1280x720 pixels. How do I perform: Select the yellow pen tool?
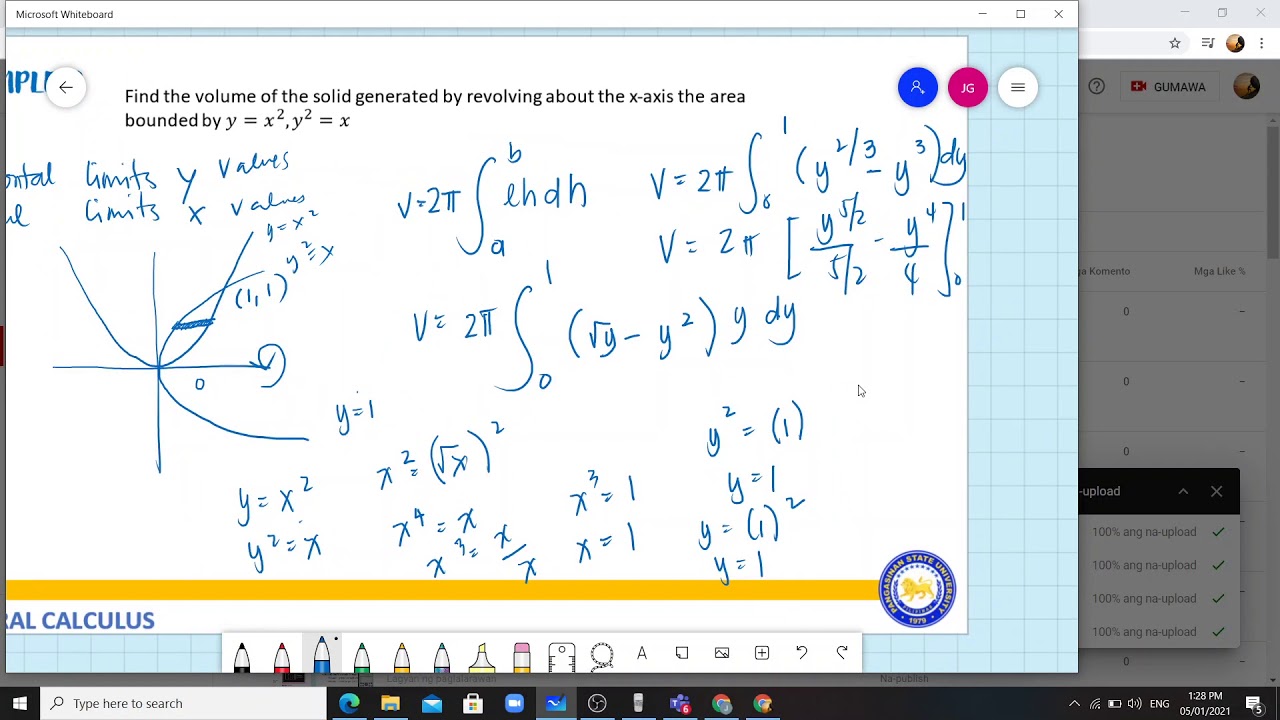[x=402, y=655]
